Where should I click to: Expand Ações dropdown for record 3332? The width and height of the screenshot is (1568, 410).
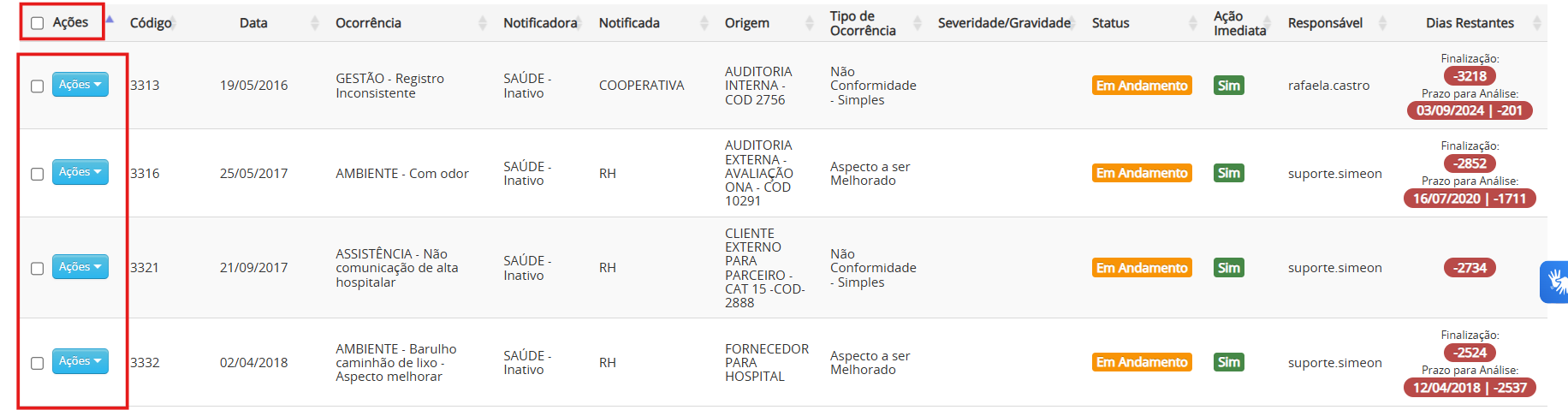(80, 361)
